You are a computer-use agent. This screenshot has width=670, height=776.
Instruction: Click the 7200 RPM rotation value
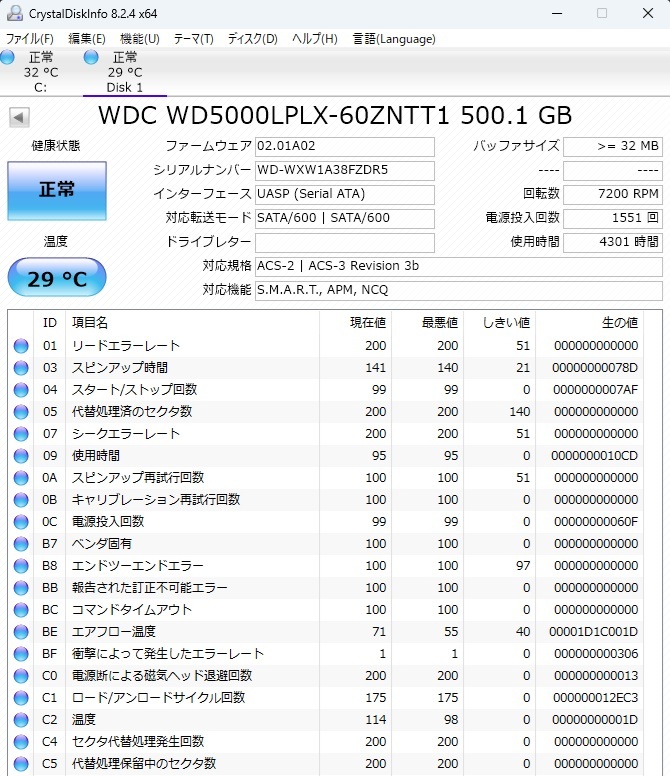point(613,194)
